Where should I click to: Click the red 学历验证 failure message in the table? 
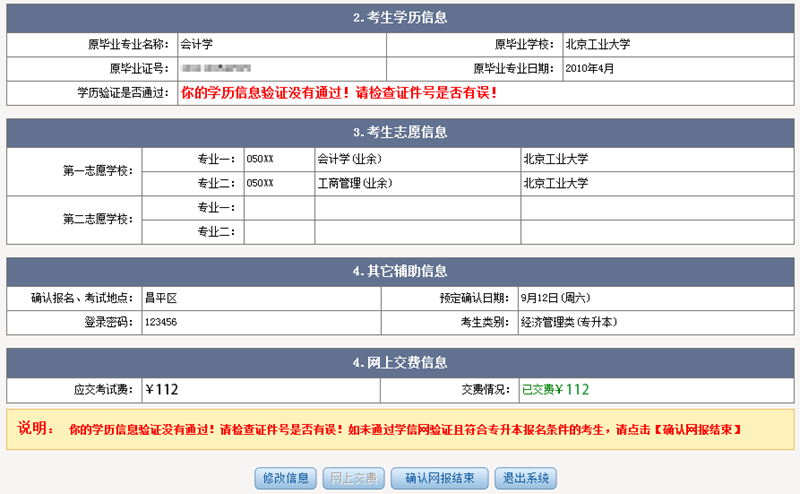point(338,93)
